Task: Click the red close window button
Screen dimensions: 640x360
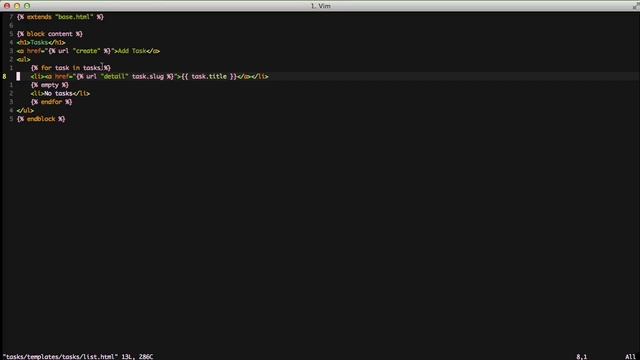Action: pos(7,6)
